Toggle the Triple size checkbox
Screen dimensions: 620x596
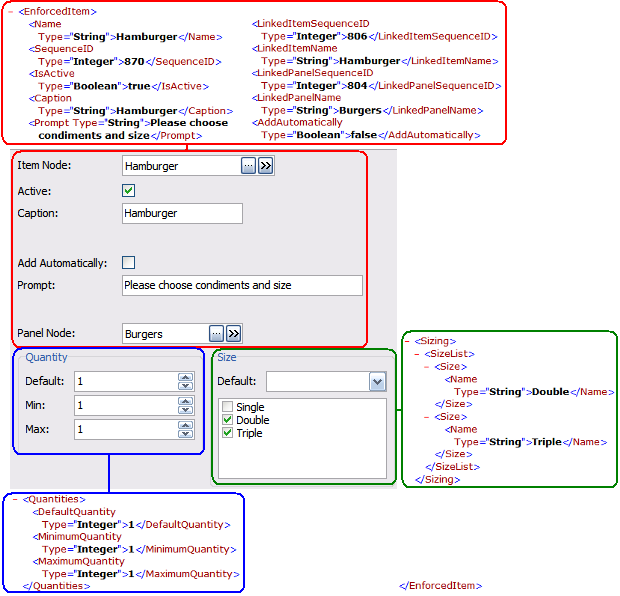click(x=228, y=433)
